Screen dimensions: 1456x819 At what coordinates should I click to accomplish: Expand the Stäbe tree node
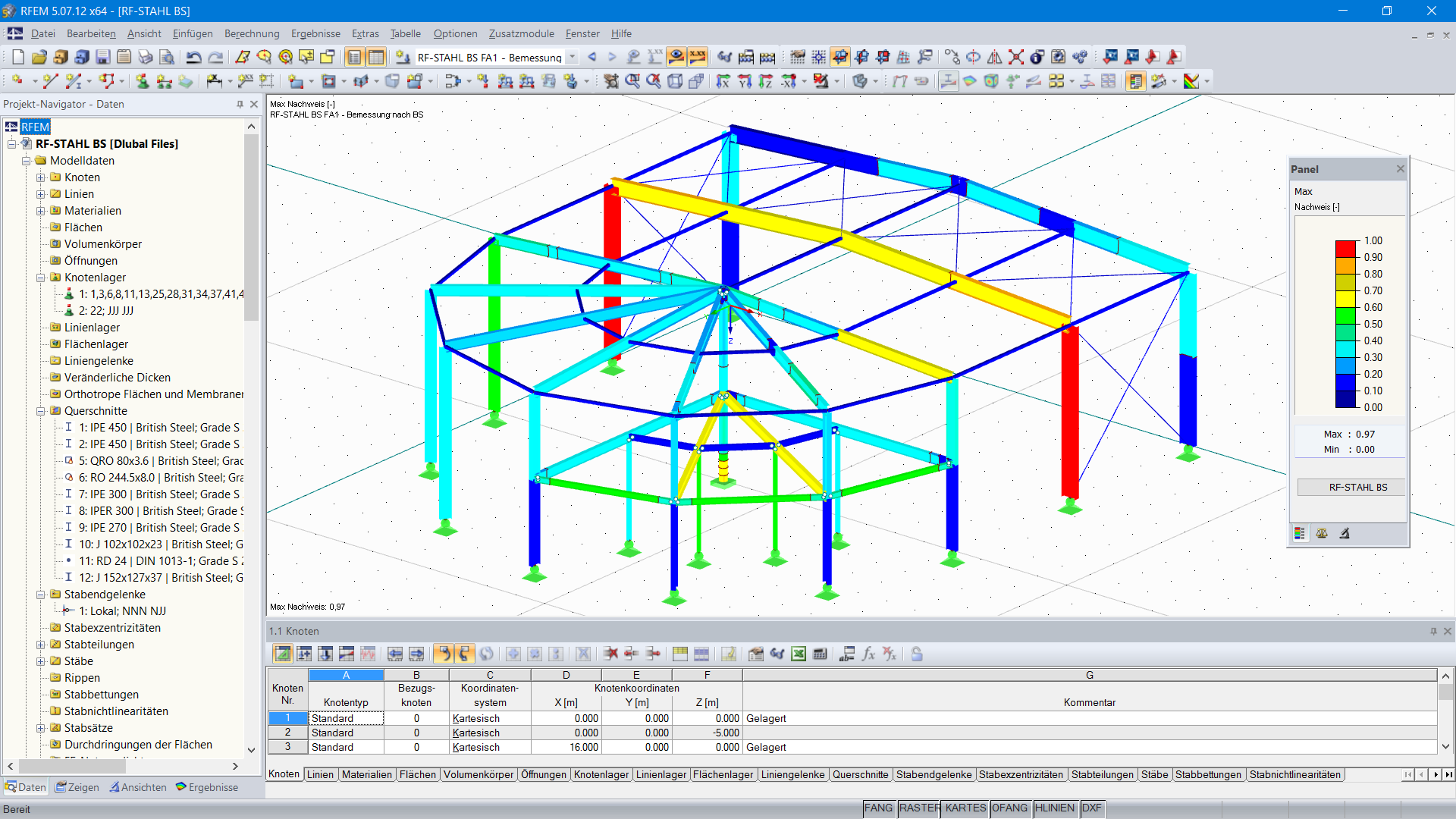tap(41, 661)
